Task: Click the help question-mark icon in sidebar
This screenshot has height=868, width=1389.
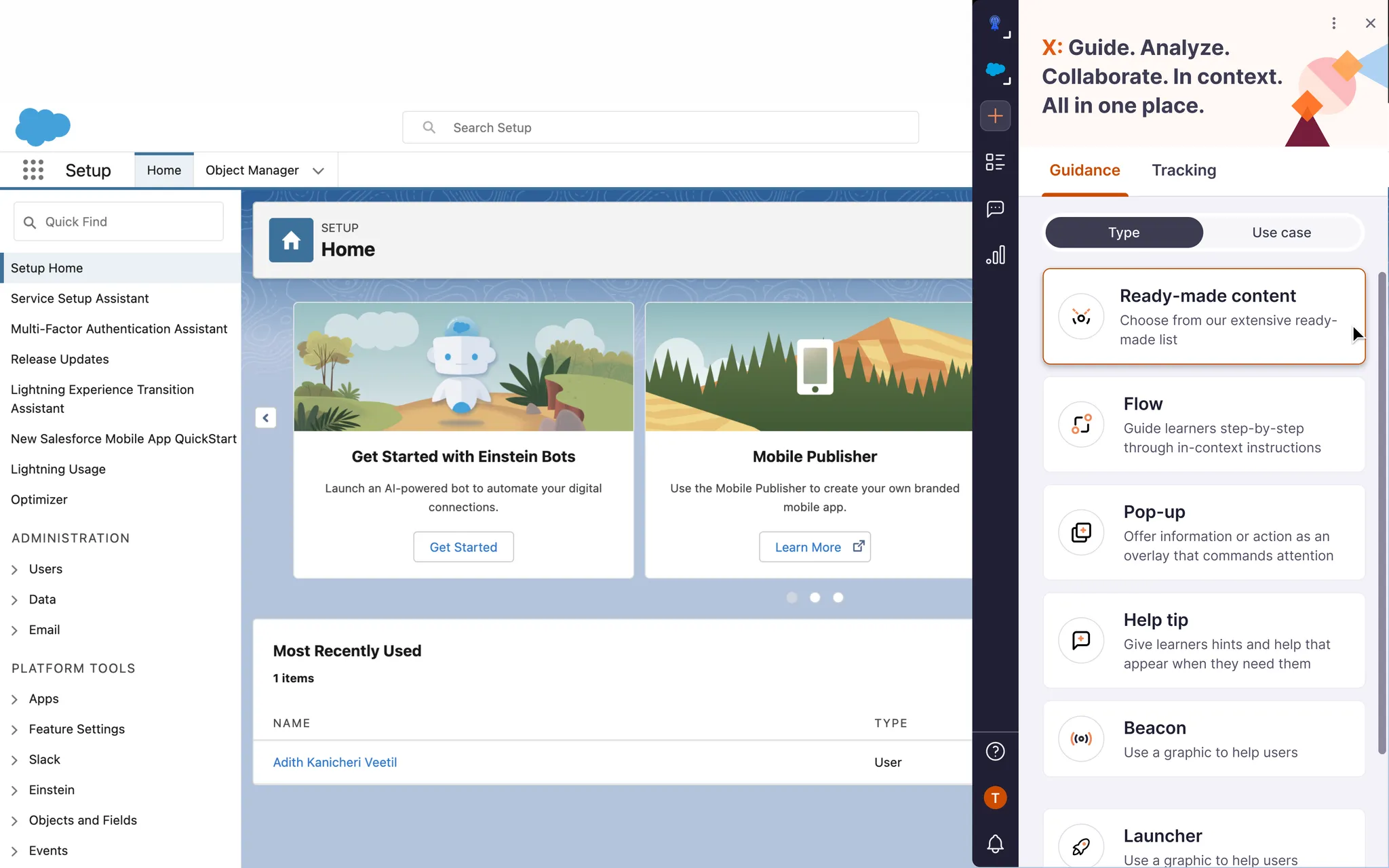Action: coord(994,751)
